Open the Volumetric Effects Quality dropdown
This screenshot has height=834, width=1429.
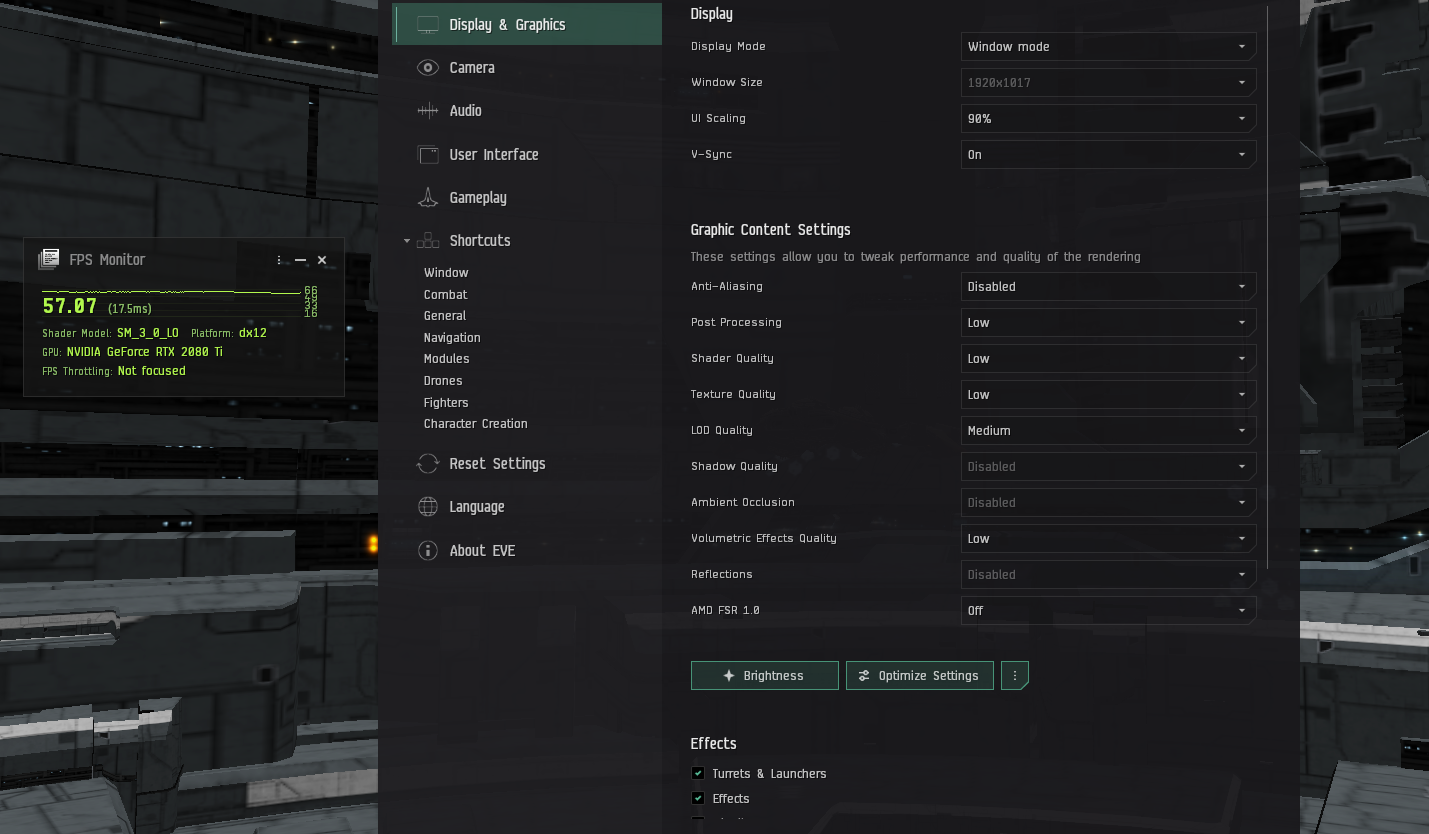pyautogui.click(x=1108, y=539)
